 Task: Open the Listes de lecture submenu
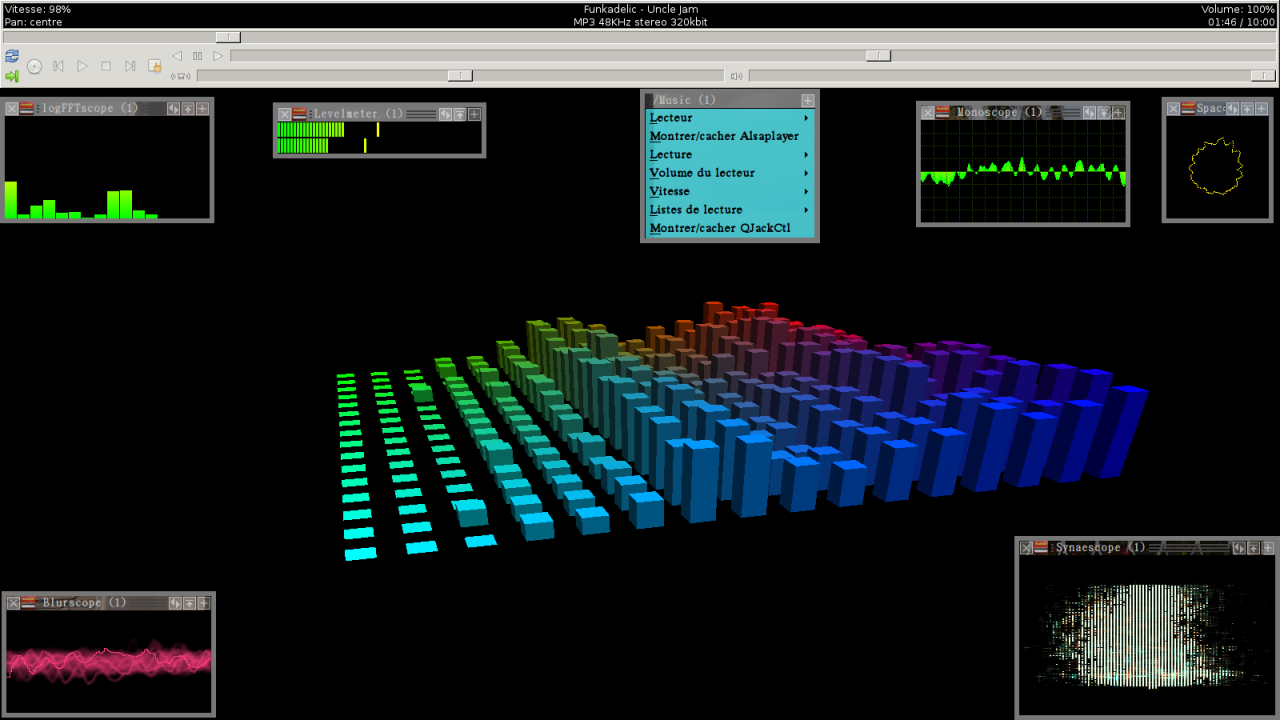(710, 209)
